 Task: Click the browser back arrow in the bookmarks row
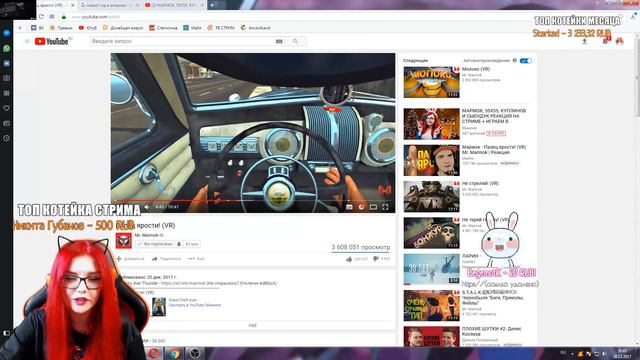20,28
